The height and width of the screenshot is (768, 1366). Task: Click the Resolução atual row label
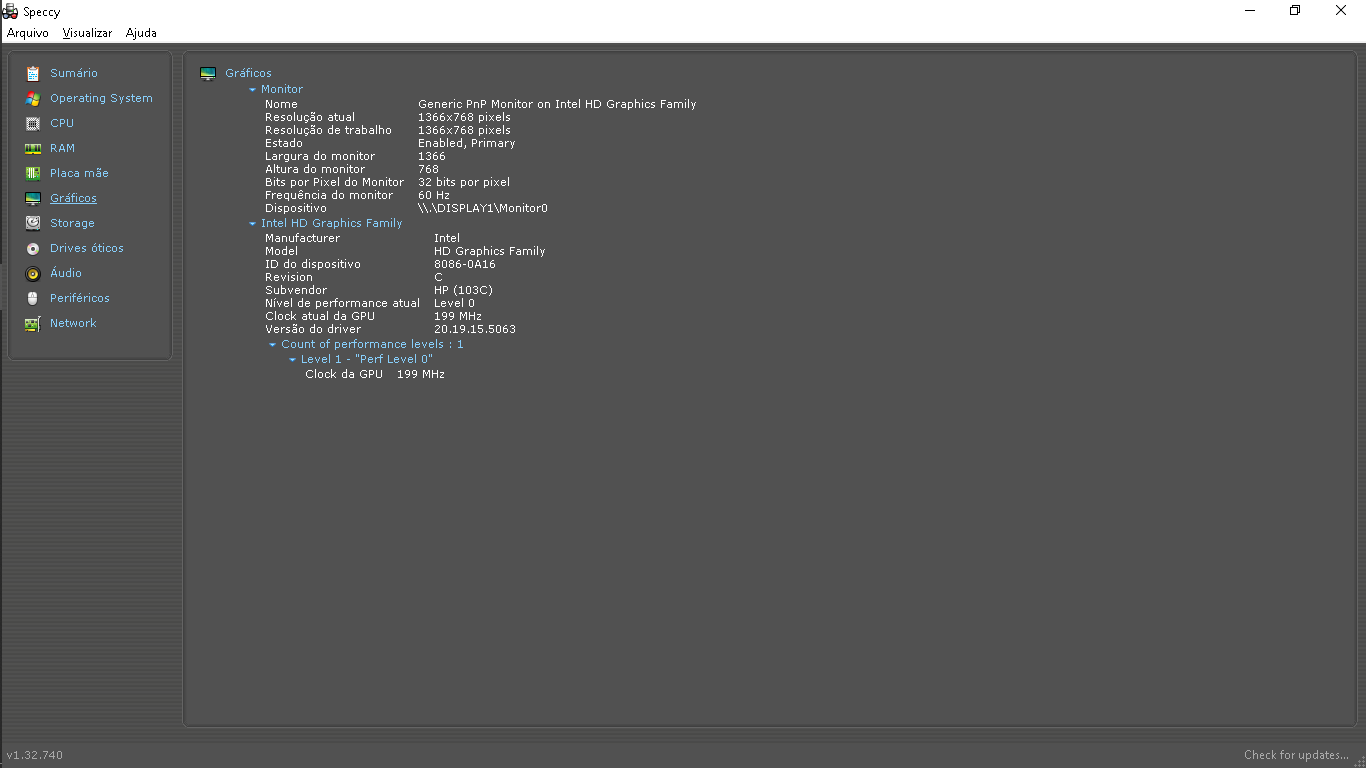tap(310, 117)
